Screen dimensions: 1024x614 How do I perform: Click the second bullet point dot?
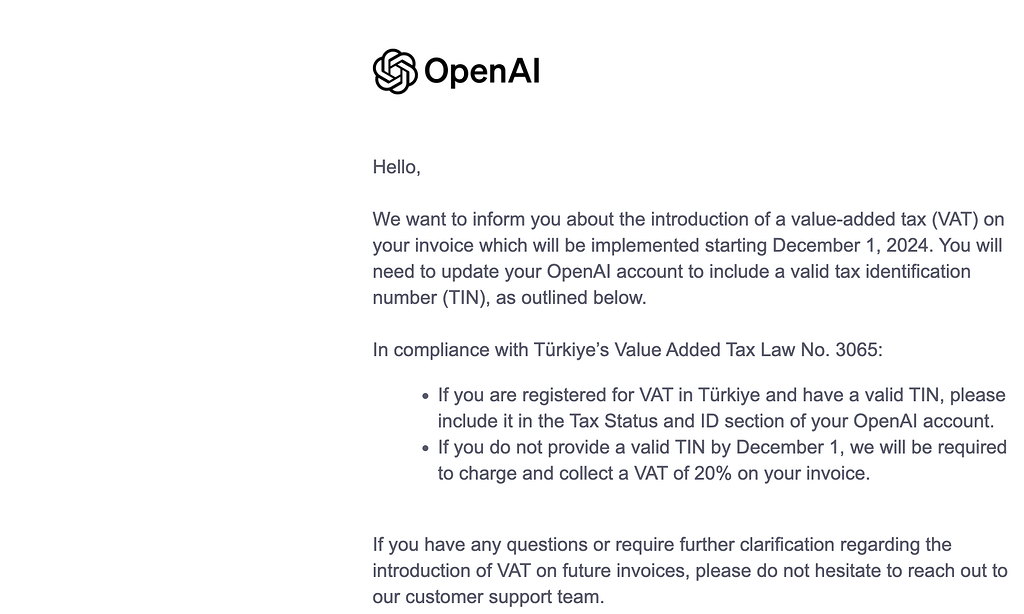pos(426,448)
